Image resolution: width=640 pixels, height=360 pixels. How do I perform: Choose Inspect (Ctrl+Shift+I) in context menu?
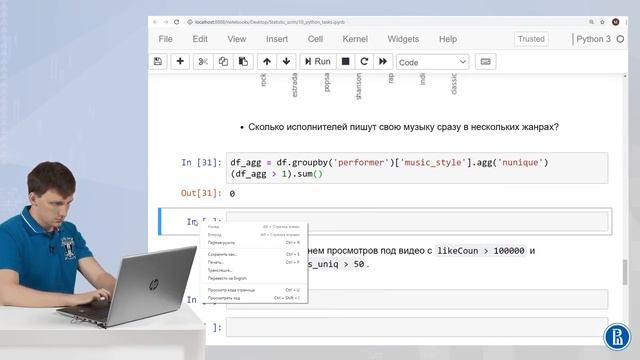tap(253, 298)
